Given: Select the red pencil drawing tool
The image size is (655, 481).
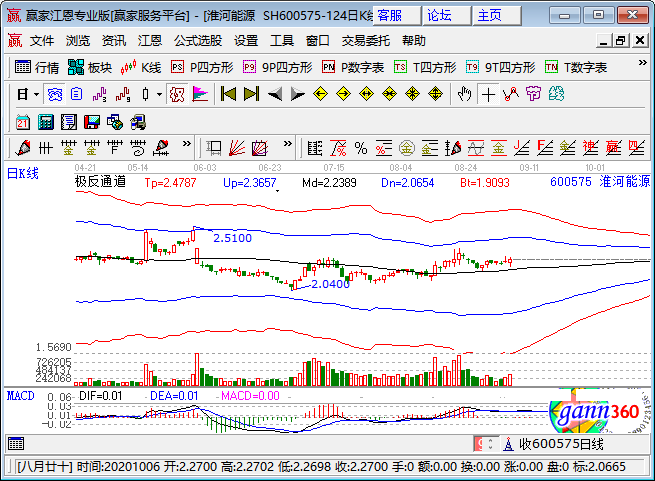Looking at the screenshot, I should (x=23, y=148).
